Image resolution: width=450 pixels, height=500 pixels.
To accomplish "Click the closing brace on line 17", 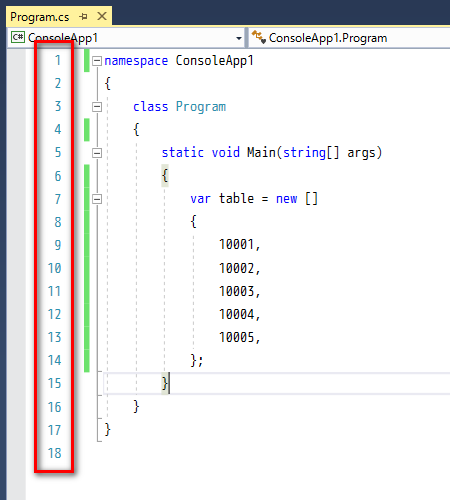I will pyautogui.click(x=107, y=430).
